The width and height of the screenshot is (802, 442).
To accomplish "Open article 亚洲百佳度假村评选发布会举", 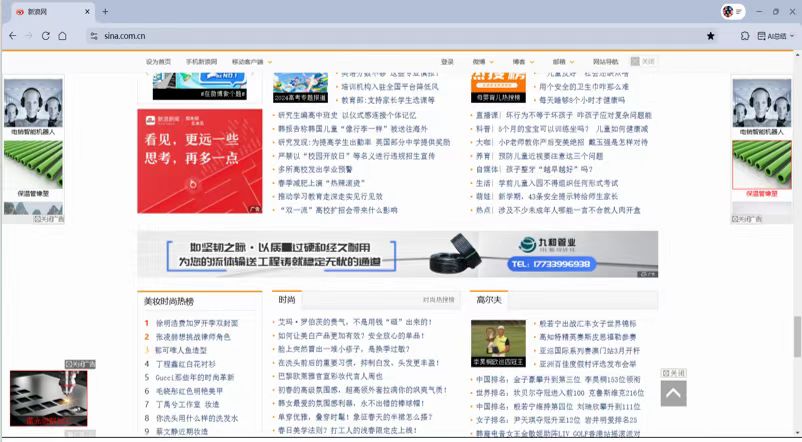I will (x=588, y=364).
